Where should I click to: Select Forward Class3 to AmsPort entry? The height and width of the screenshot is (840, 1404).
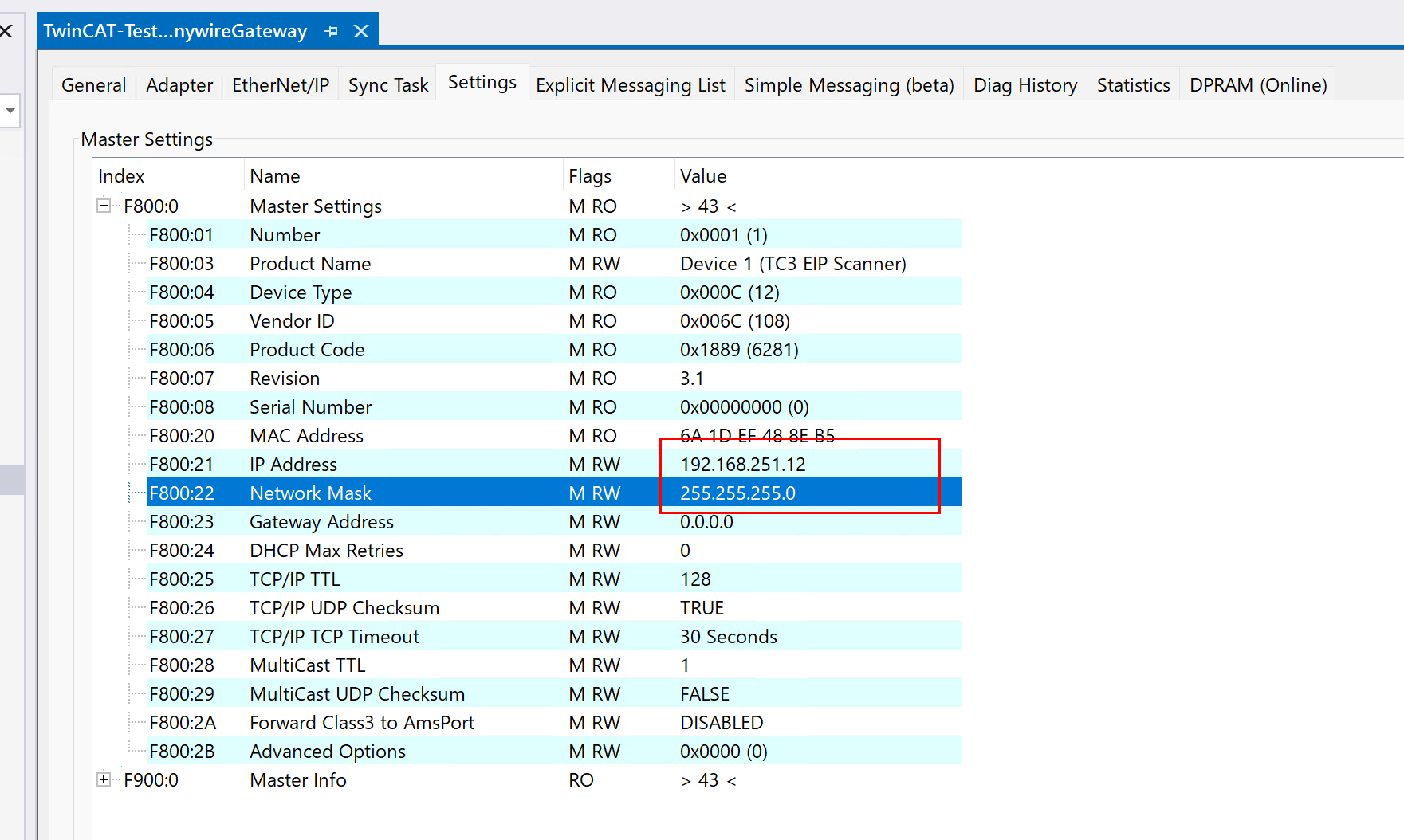click(x=361, y=723)
